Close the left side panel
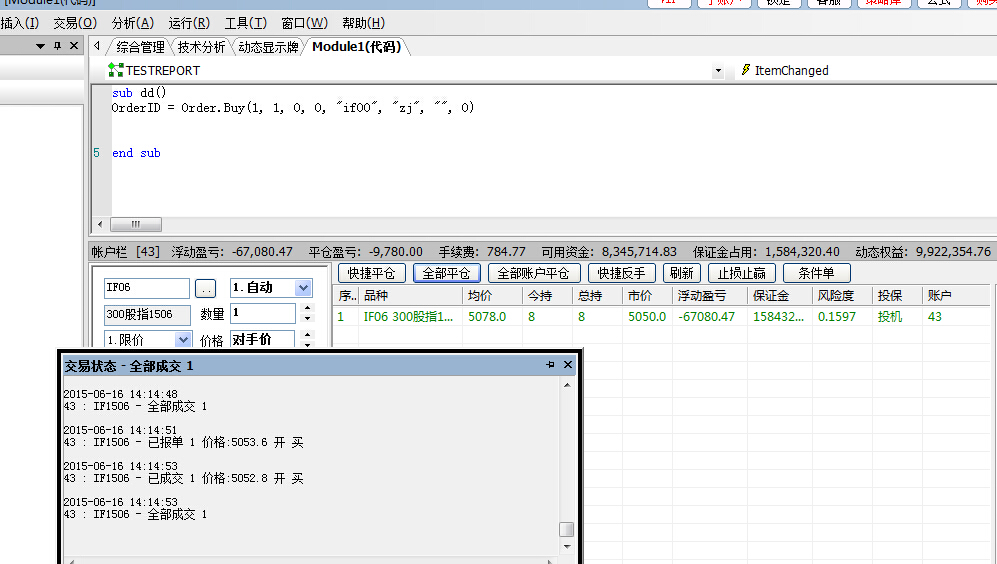 [x=73, y=46]
